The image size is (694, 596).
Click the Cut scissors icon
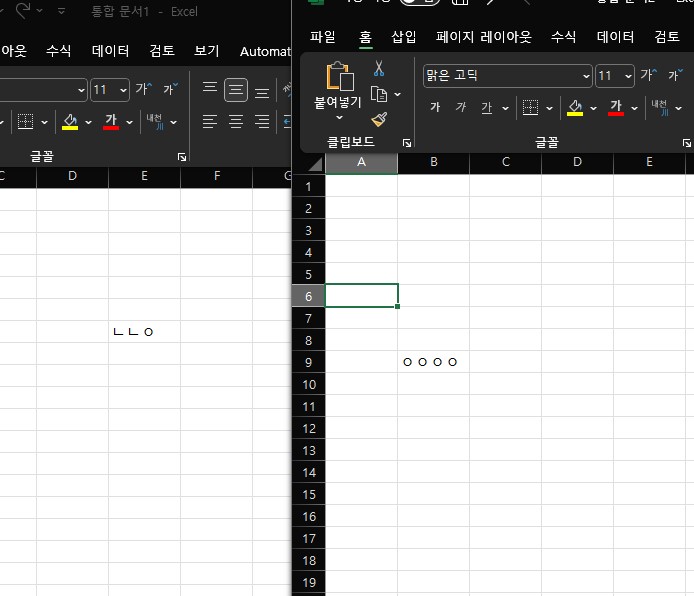tap(379, 69)
